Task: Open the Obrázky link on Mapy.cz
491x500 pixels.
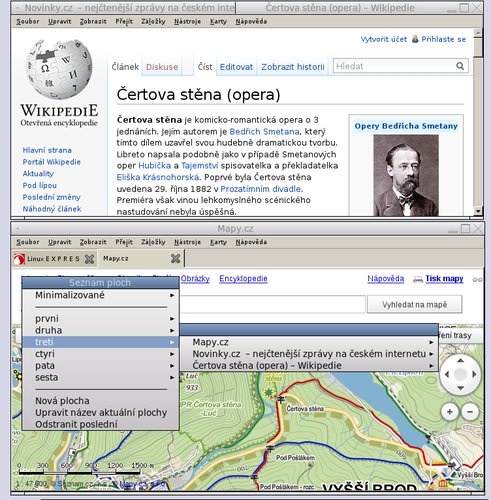Action: point(195,279)
